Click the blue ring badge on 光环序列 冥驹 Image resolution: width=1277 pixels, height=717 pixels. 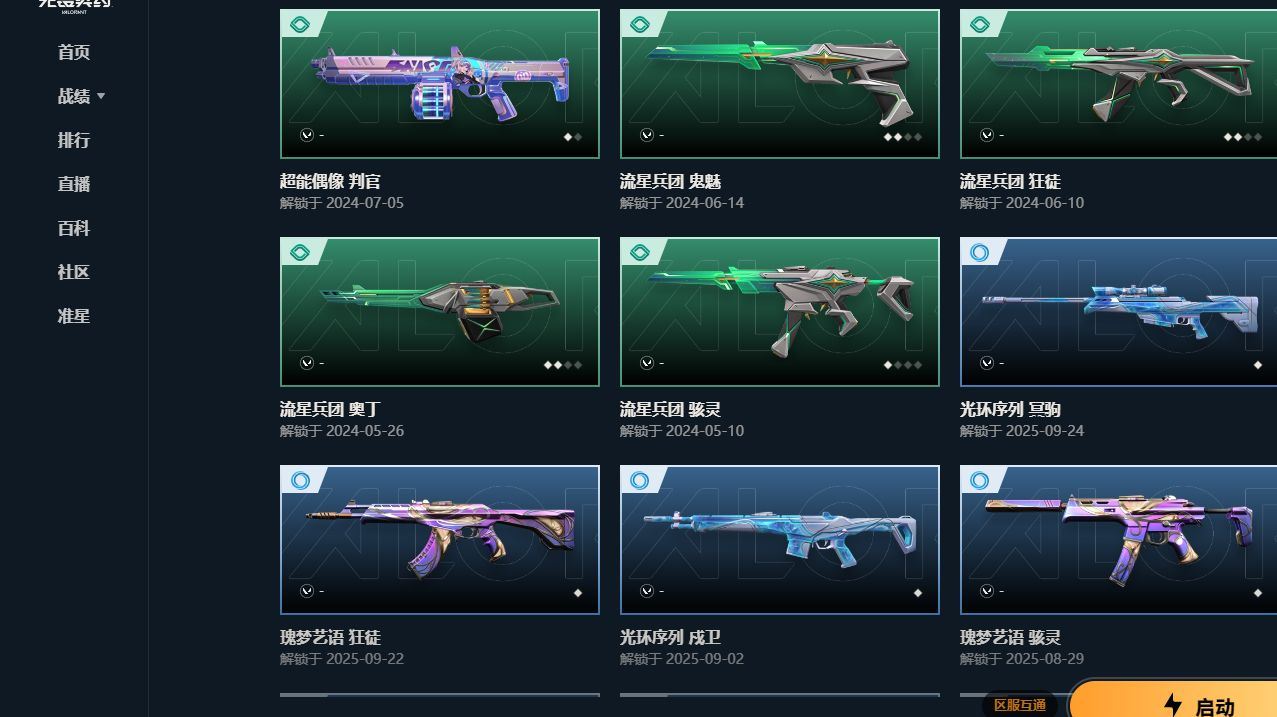[x=979, y=253]
